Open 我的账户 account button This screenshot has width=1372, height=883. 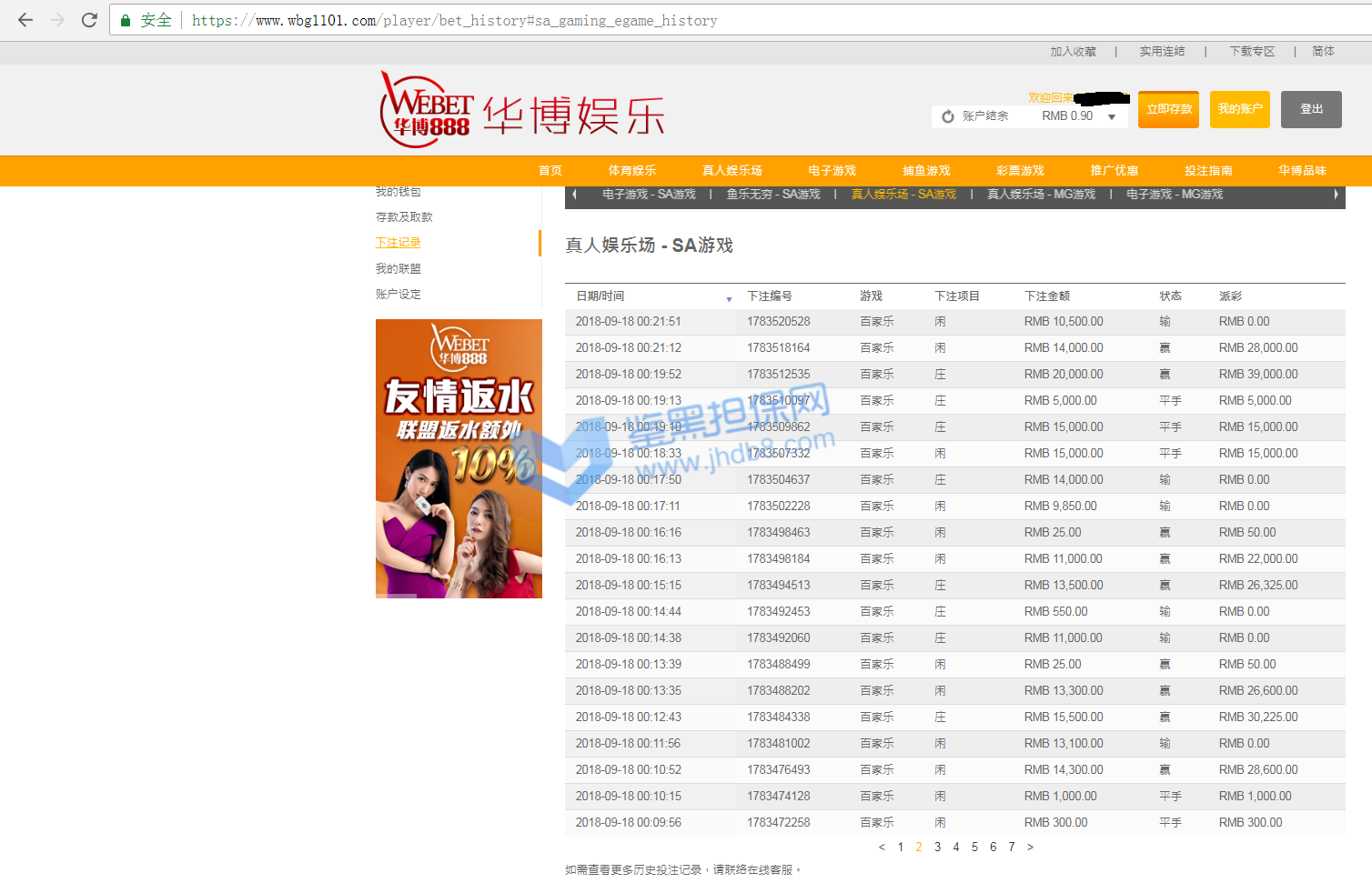pos(1239,109)
